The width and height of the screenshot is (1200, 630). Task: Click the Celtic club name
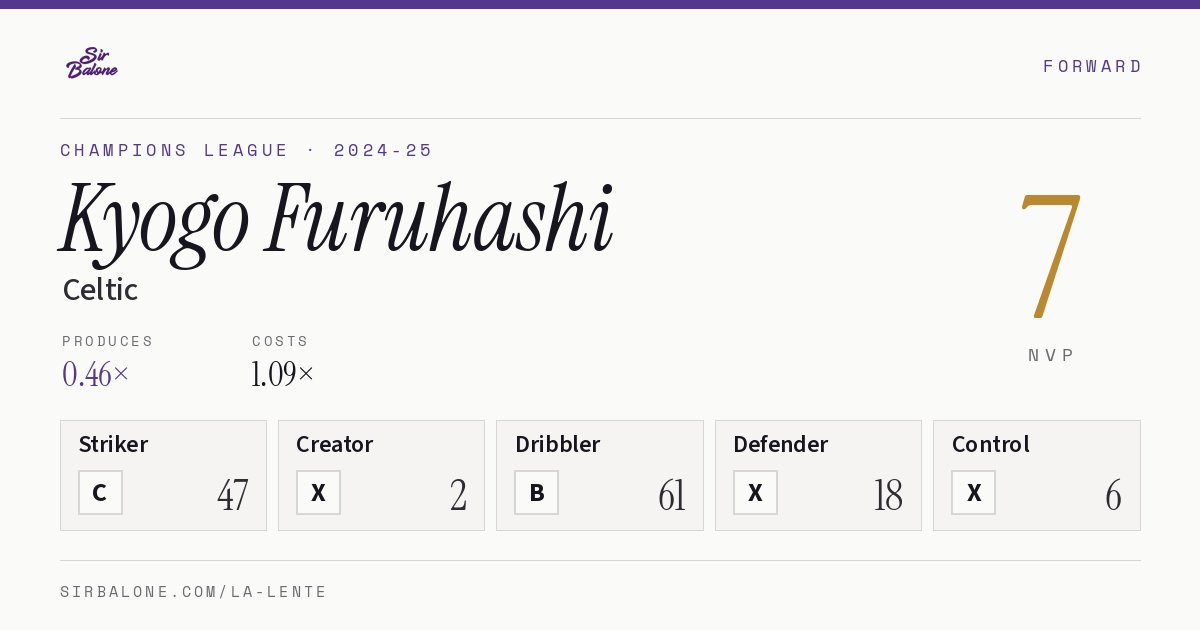coord(100,290)
